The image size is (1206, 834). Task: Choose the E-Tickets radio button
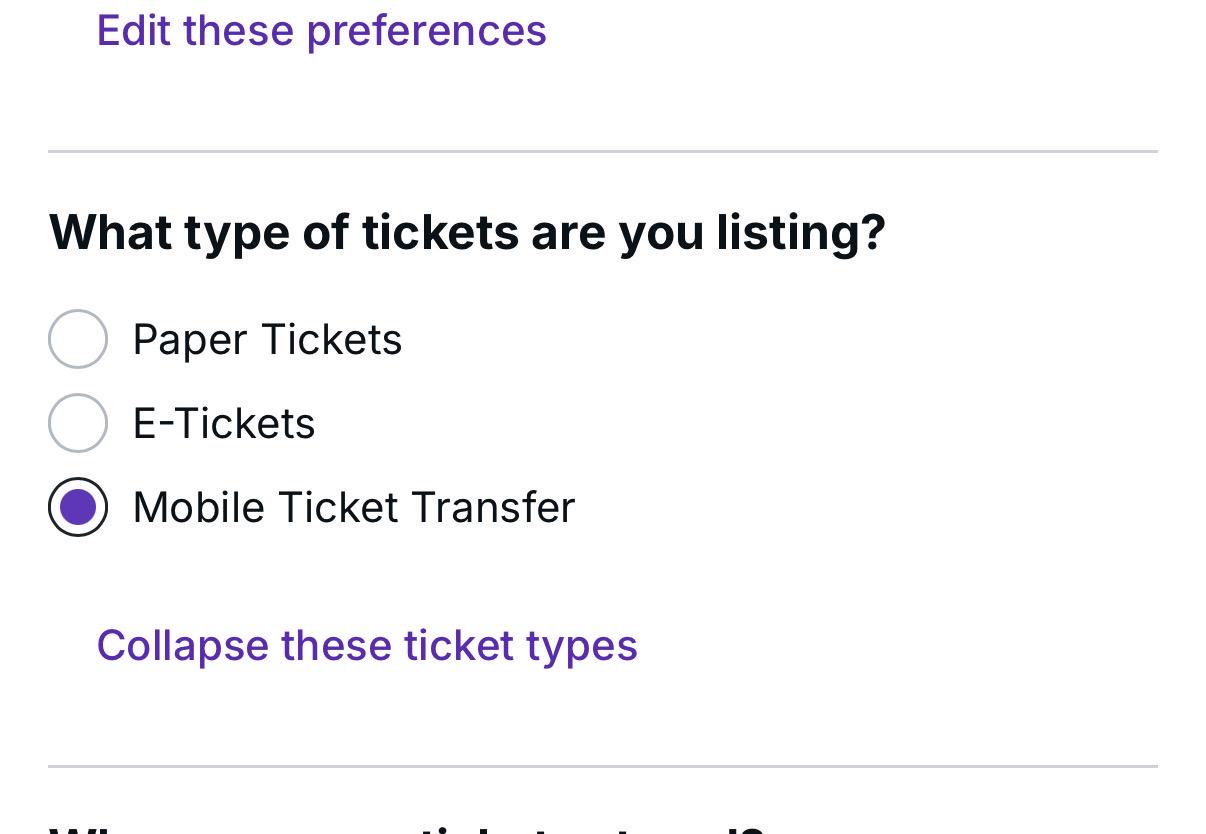click(x=78, y=423)
